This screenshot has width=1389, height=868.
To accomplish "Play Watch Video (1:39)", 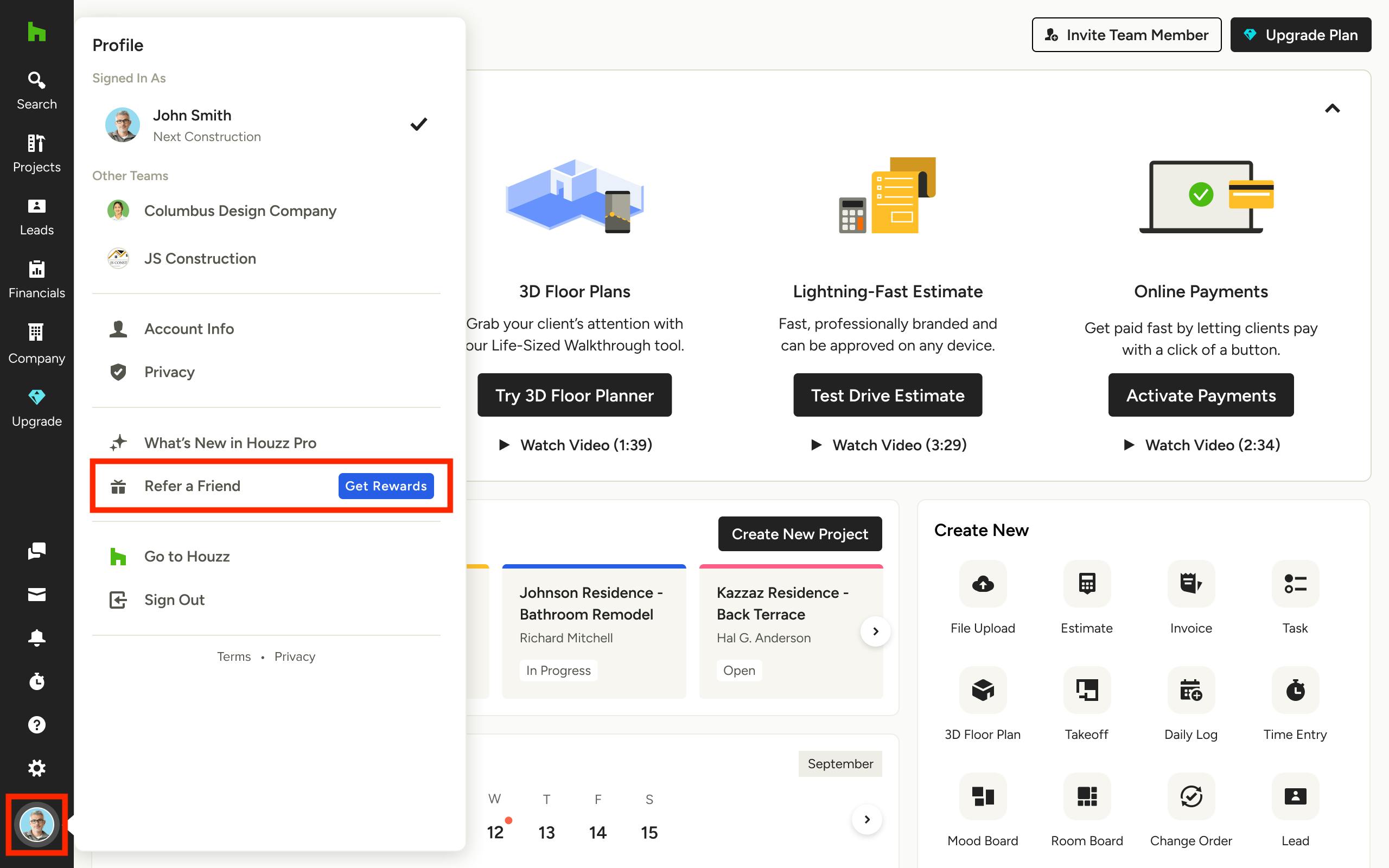I will click(x=575, y=445).
